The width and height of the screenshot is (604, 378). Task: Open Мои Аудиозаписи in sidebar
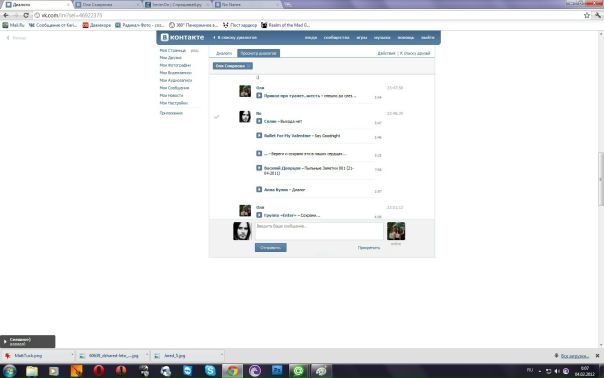tap(176, 80)
